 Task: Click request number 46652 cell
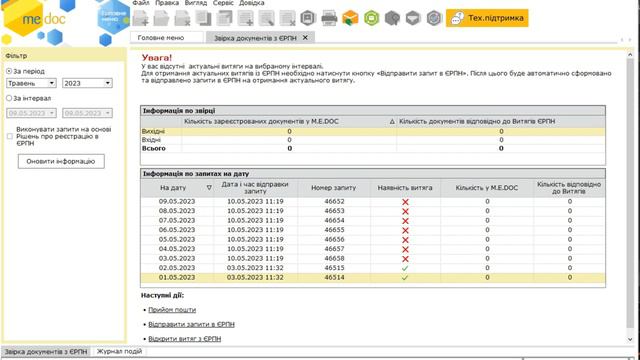coord(334,202)
